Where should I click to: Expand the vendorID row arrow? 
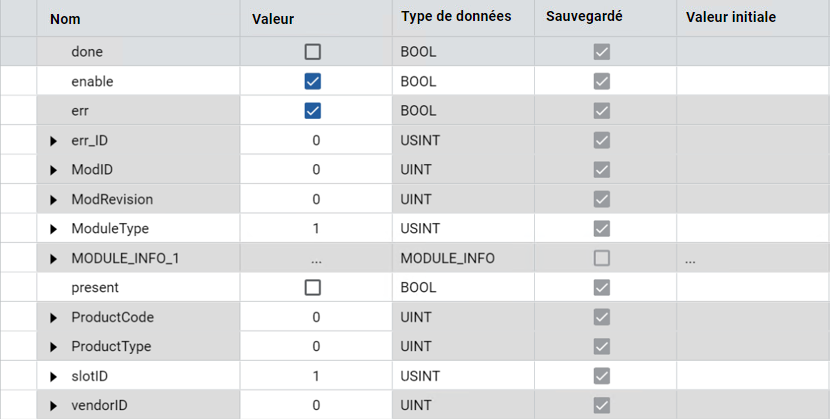(53, 406)
